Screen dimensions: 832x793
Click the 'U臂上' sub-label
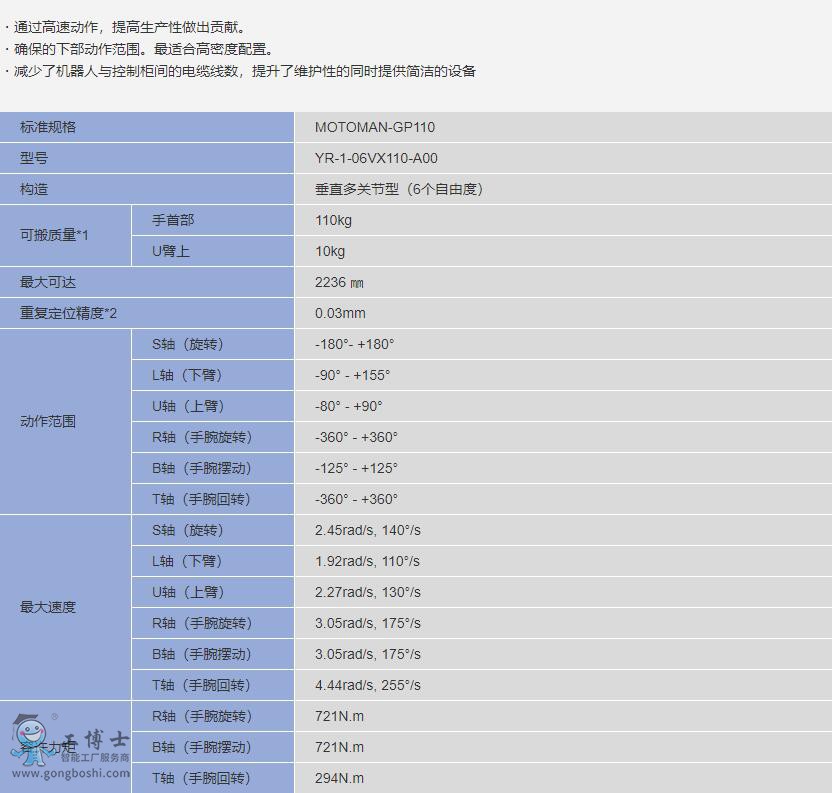(171, 251)
